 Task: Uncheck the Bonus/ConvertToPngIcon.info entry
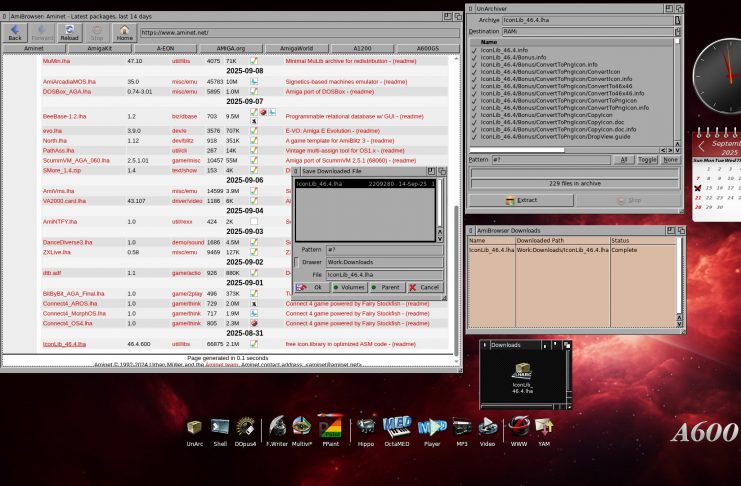[474, 65]
